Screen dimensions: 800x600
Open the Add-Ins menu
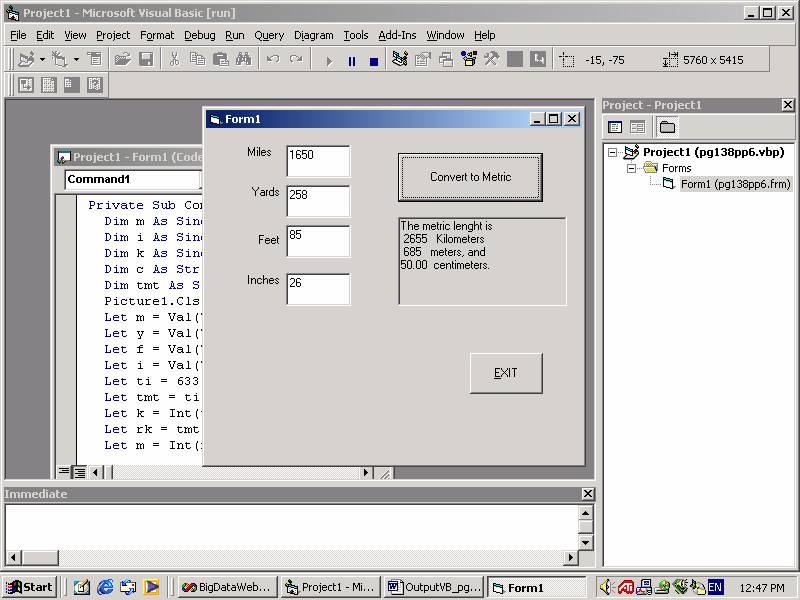point(397,35)
